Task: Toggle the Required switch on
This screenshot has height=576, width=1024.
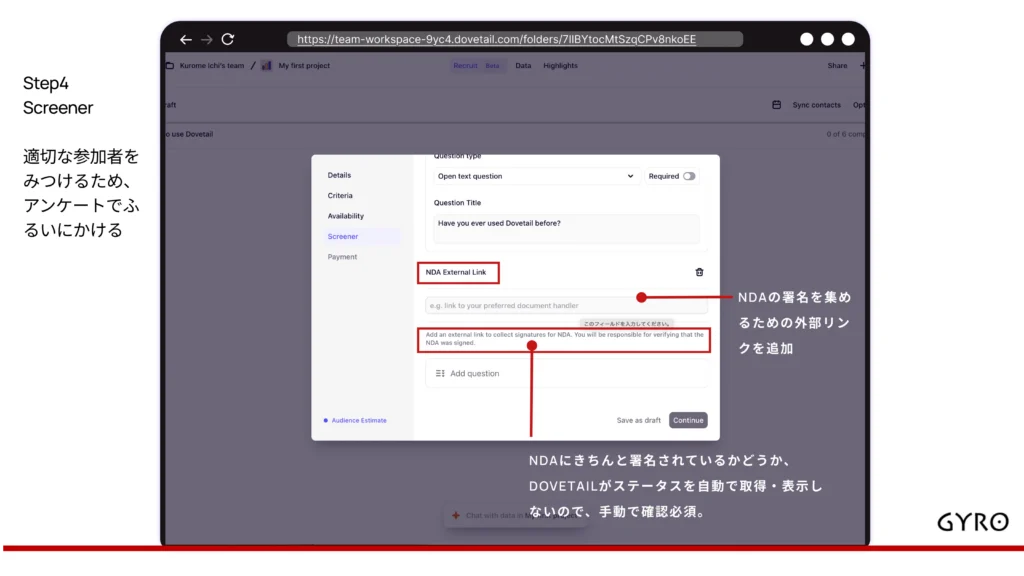Action: coord(689,176)
